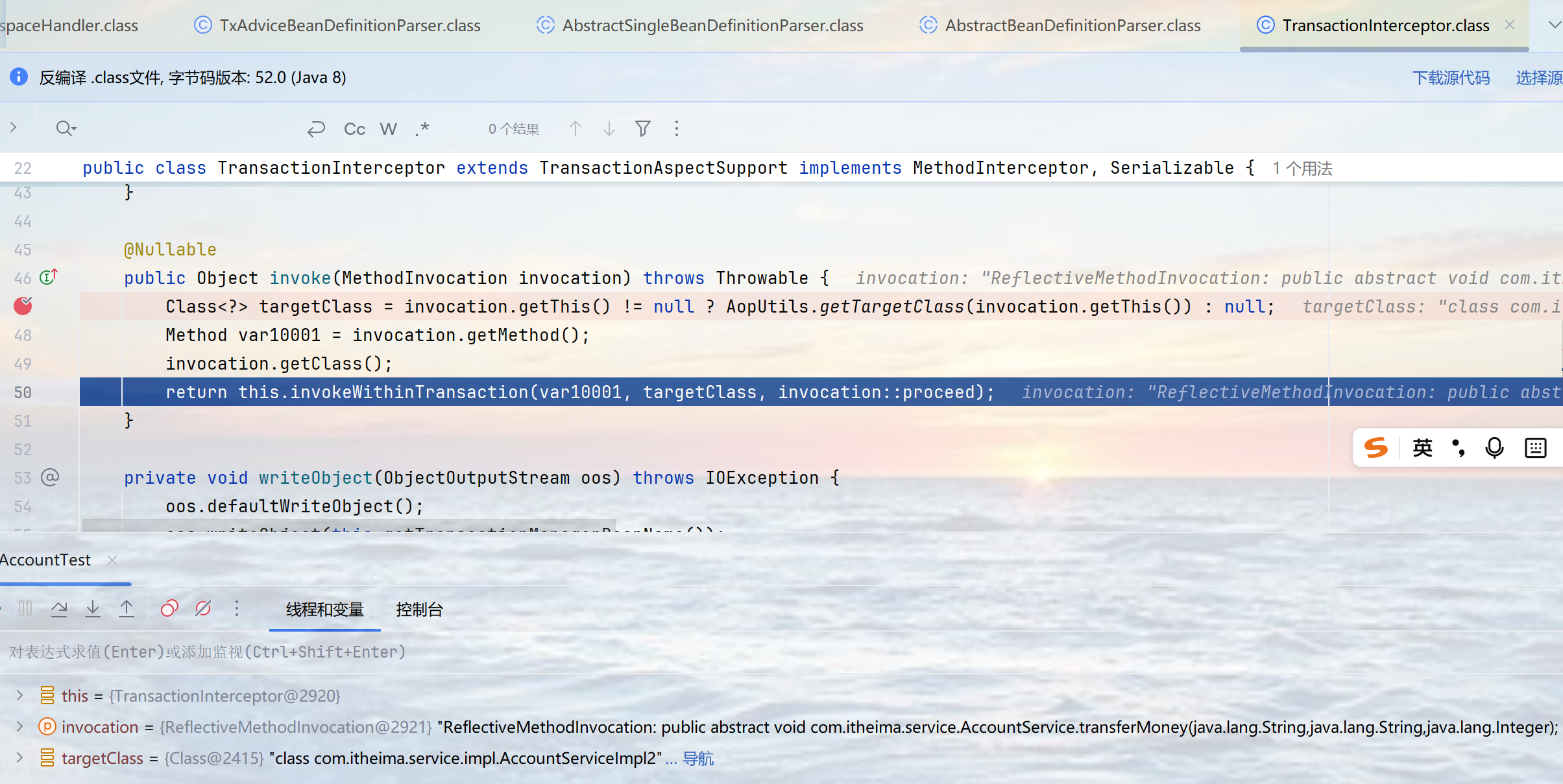Toggle regex search option
The width and height of the screenshot is (1563, 784).
(422, 129)
